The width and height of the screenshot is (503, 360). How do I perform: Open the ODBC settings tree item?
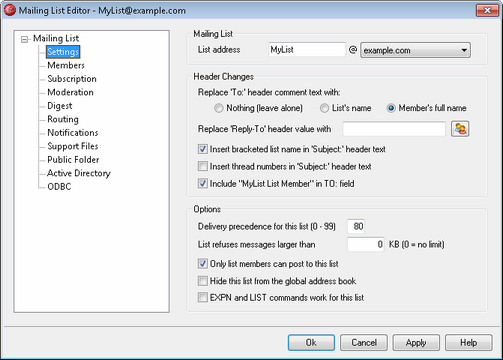[x=59, y=187]
